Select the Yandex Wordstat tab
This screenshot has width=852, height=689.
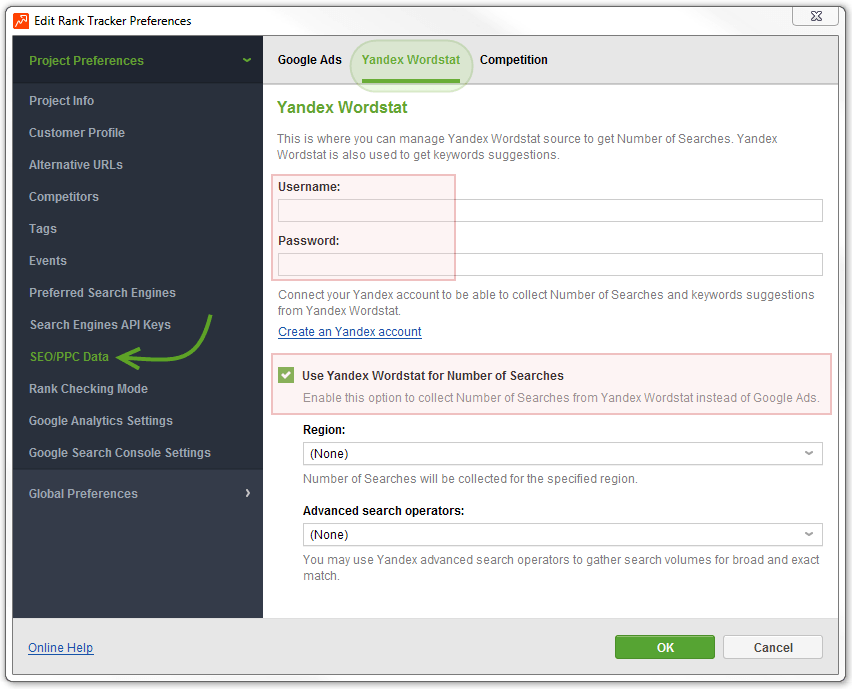tap(411, 60)
